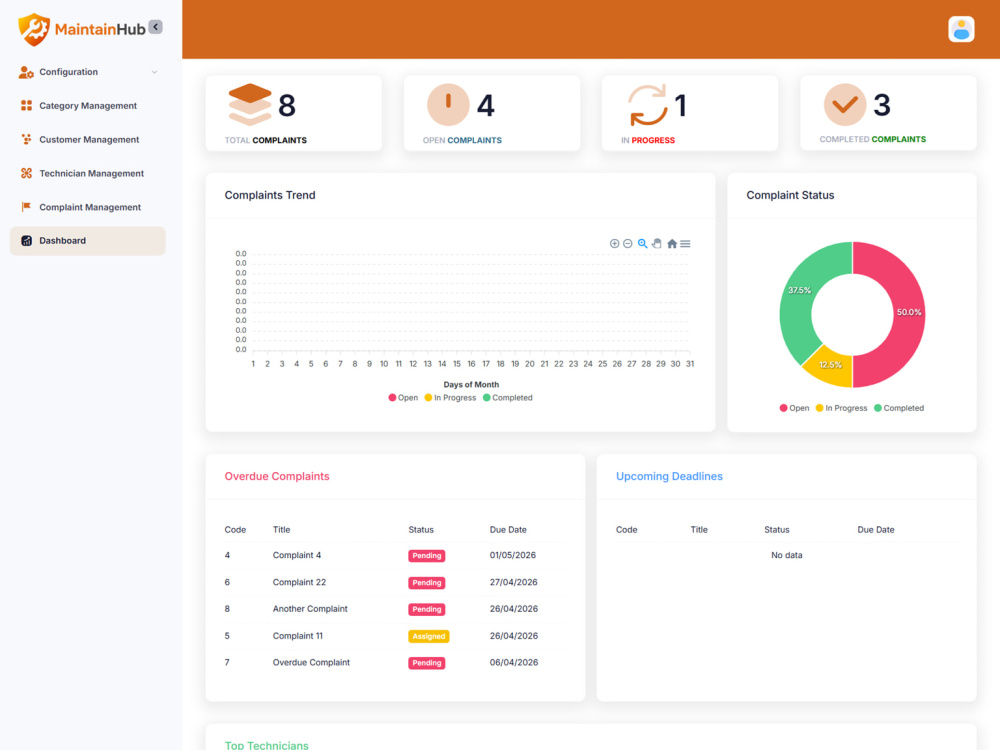
Task: Click the Configuration user-gear icon
Action: [x=26, y=72]
